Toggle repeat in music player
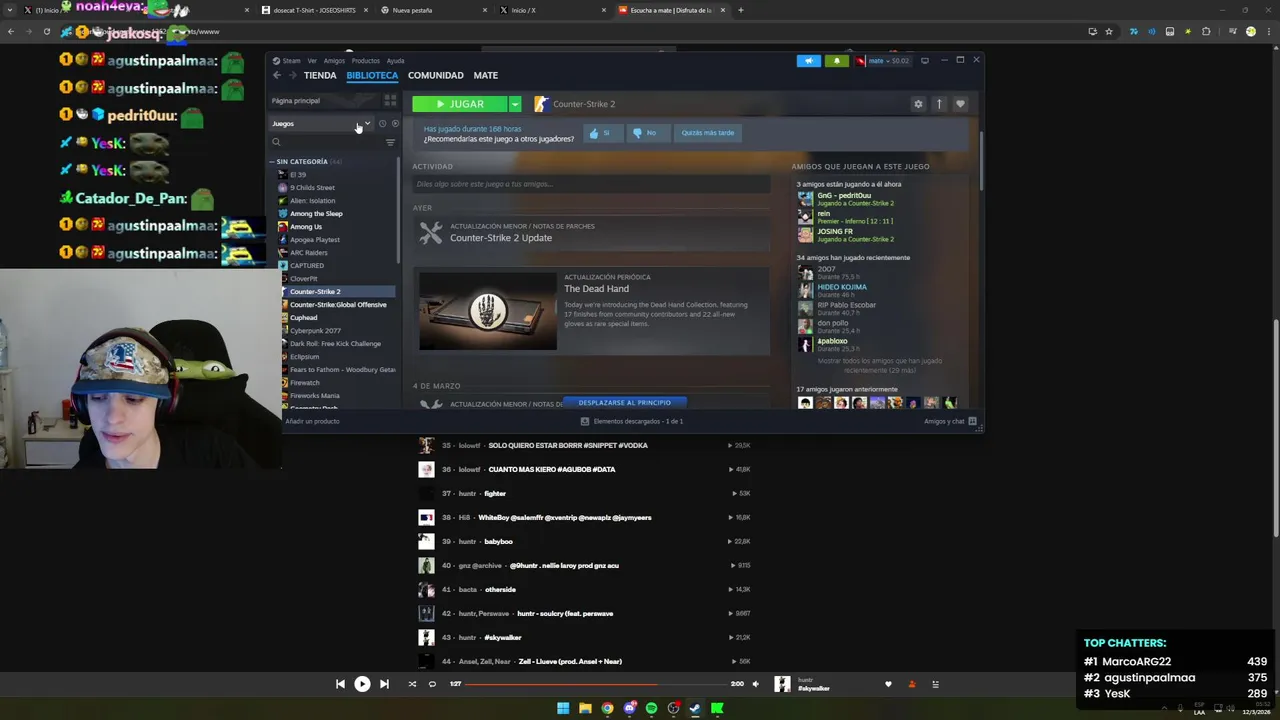Viewport: 1280px width, 720px height. tap(432, 684)
